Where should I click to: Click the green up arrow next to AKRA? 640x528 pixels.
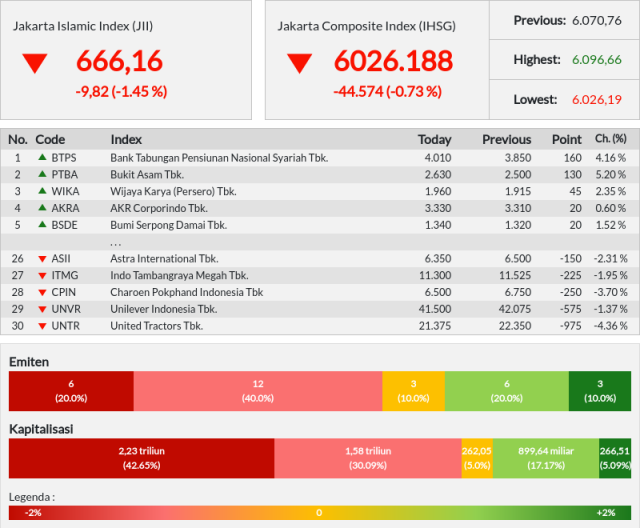(42, 207)
